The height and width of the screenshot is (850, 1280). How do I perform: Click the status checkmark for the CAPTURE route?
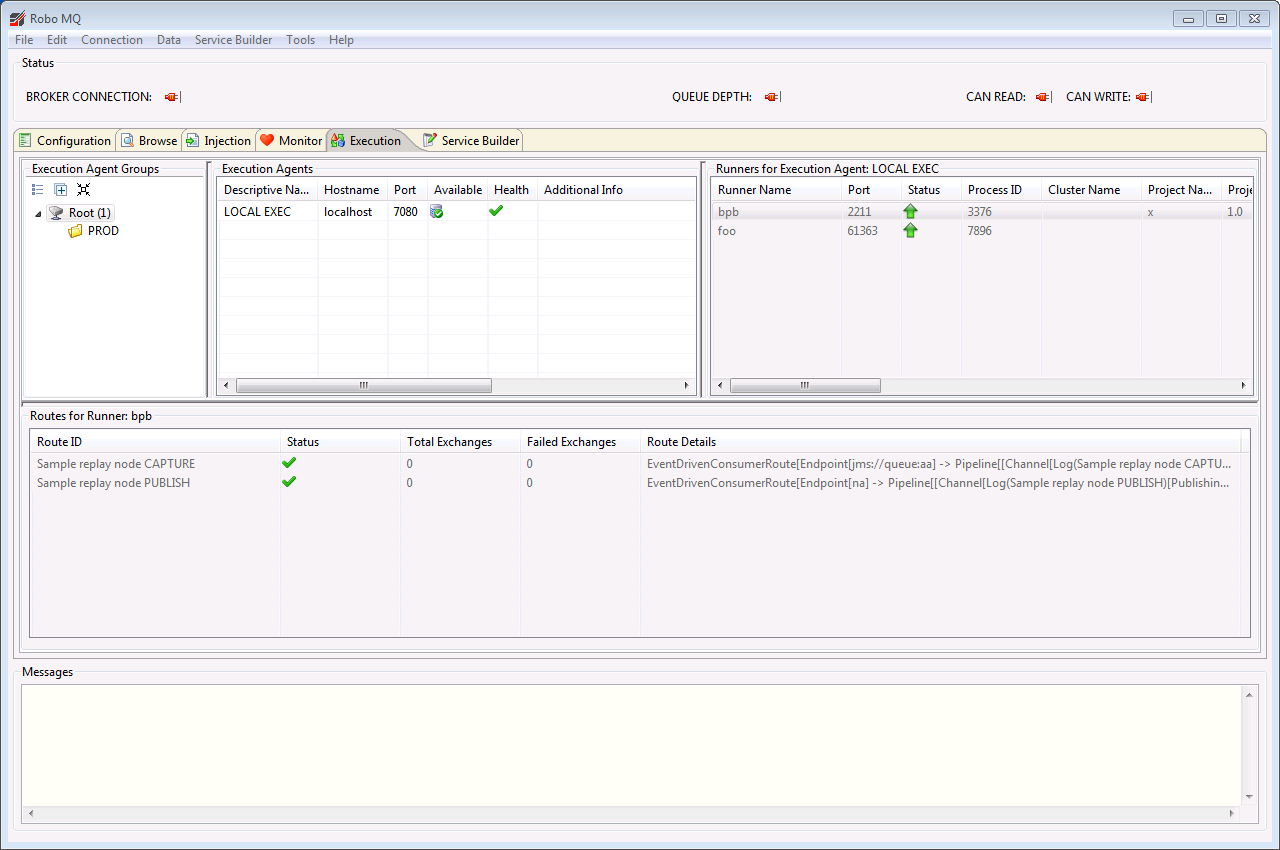click(x=289, y=463)
